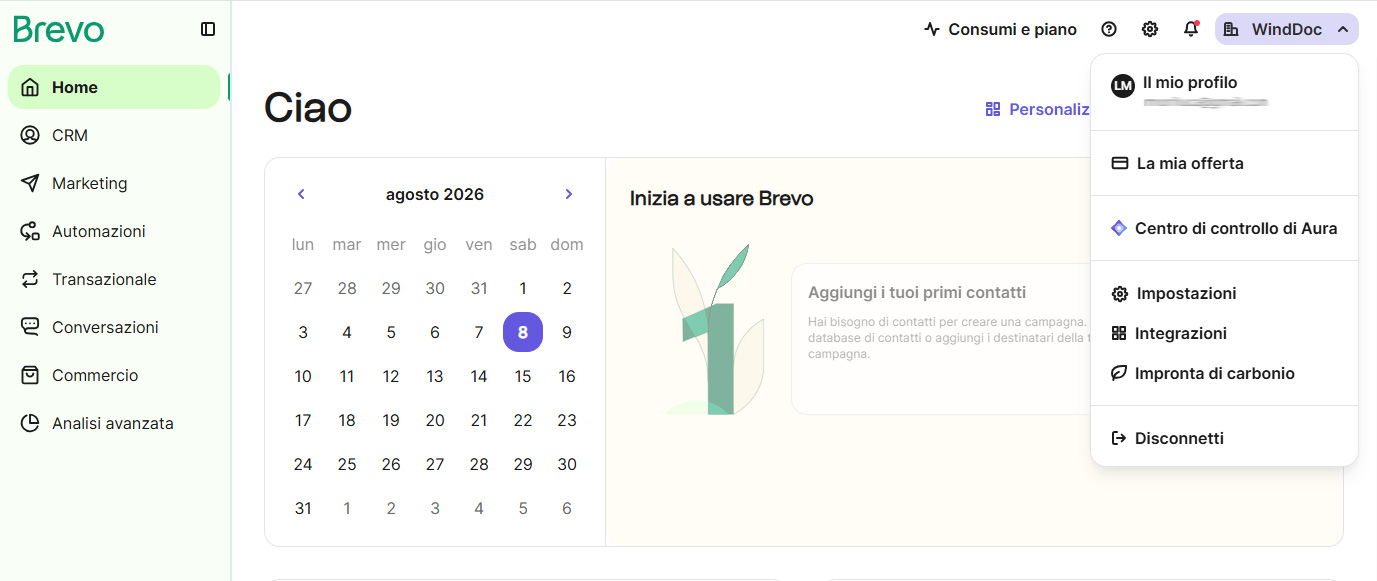This screenshot has height=581, width=1377.
Task: Click the Automazioni icon in the sidebar
Action: 30,231
